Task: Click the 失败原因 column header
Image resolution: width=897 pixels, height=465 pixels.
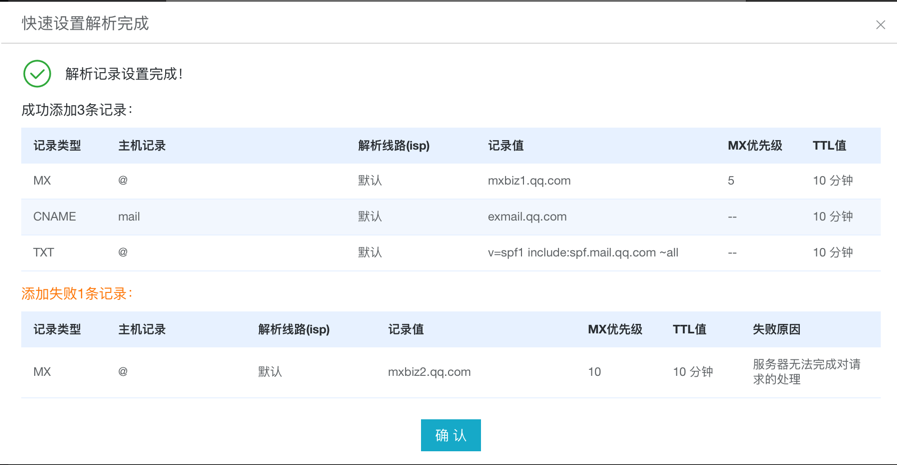Action: coord(776,329)
